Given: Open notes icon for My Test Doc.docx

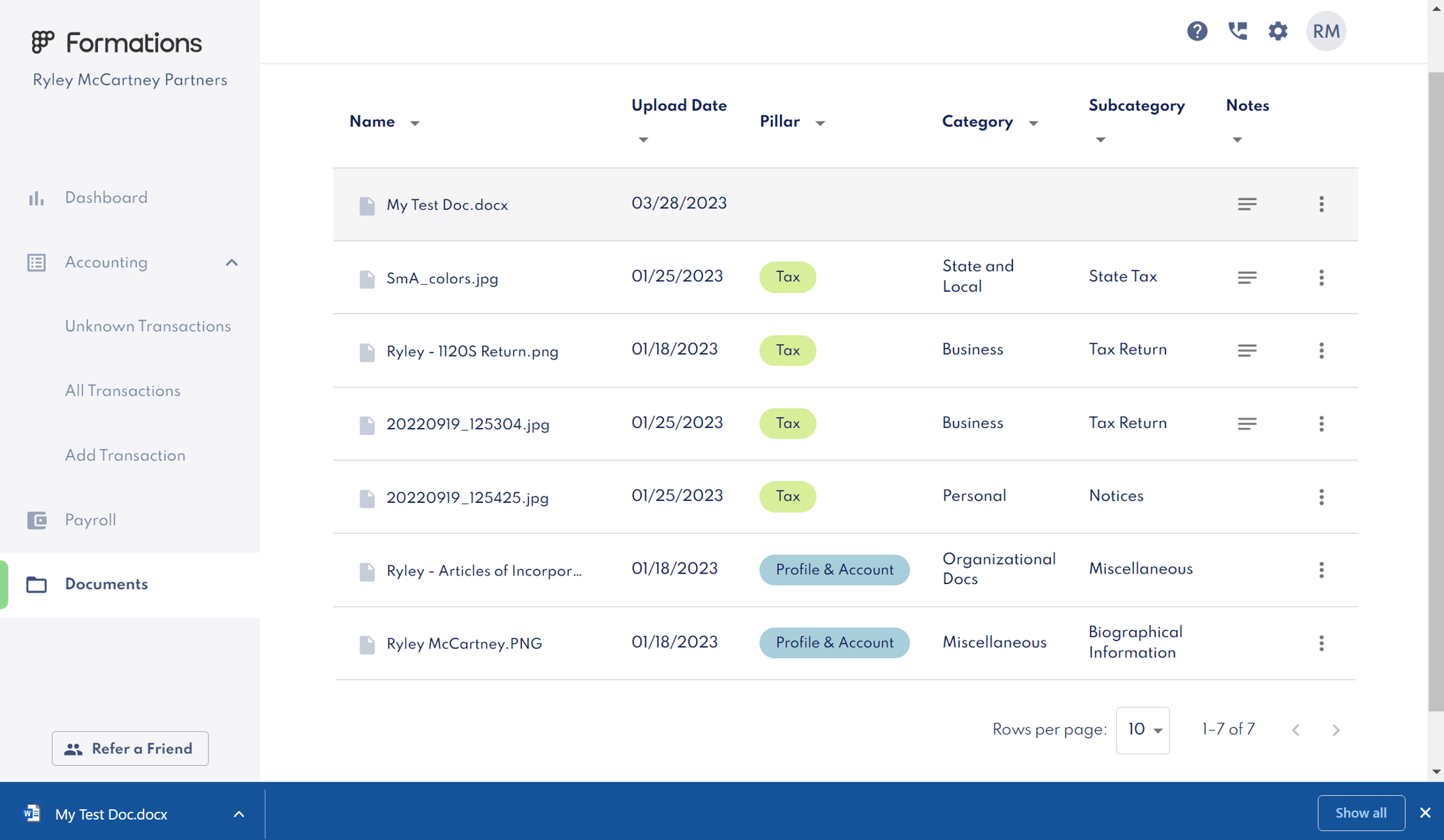Looking at the screenshot, I should pyautogui.click(x=1247, y=204).
